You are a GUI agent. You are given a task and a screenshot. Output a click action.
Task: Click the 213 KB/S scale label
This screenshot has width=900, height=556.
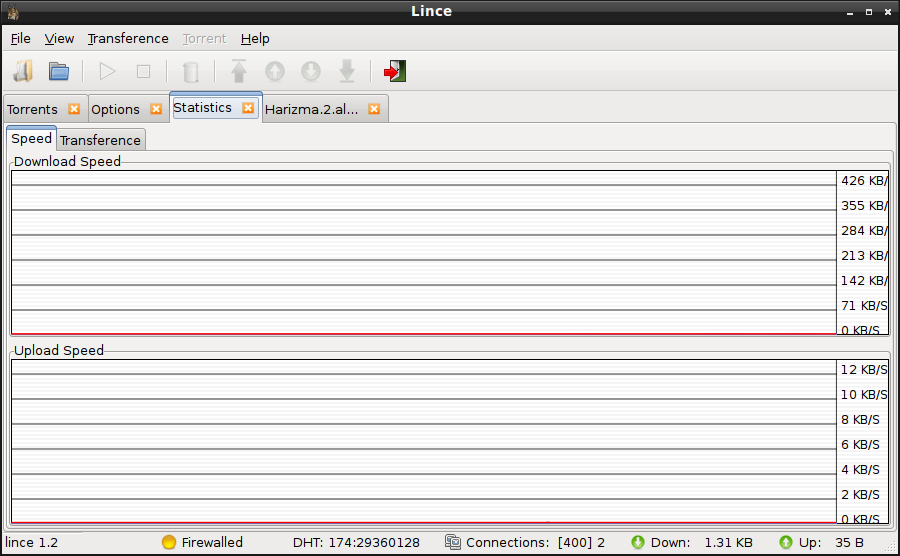[x=863, y=255]
